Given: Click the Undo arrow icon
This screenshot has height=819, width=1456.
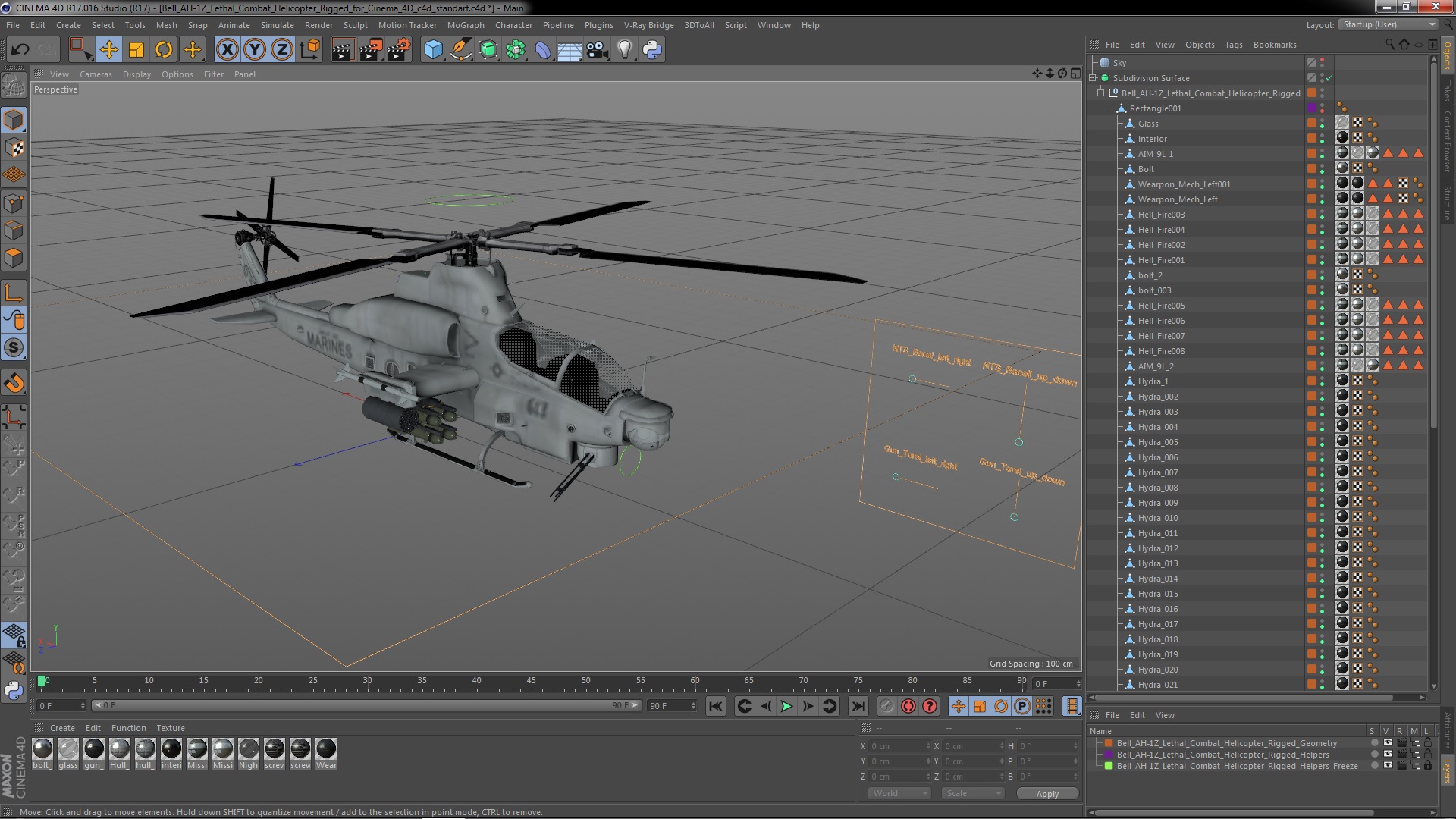Looking at the screenshot, I should 20,50.
